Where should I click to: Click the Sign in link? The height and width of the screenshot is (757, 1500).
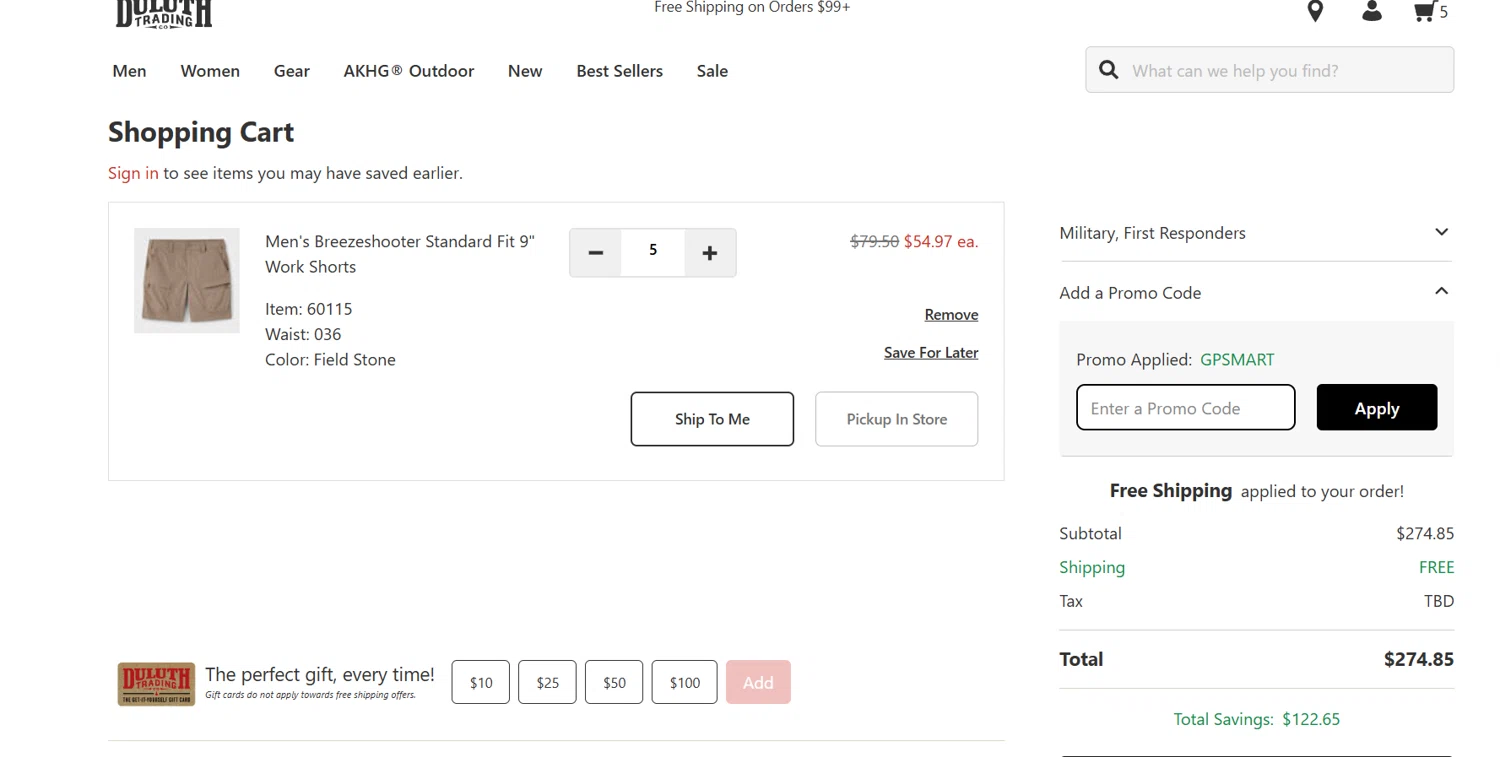pyautogui.click(x=133, y=173)
